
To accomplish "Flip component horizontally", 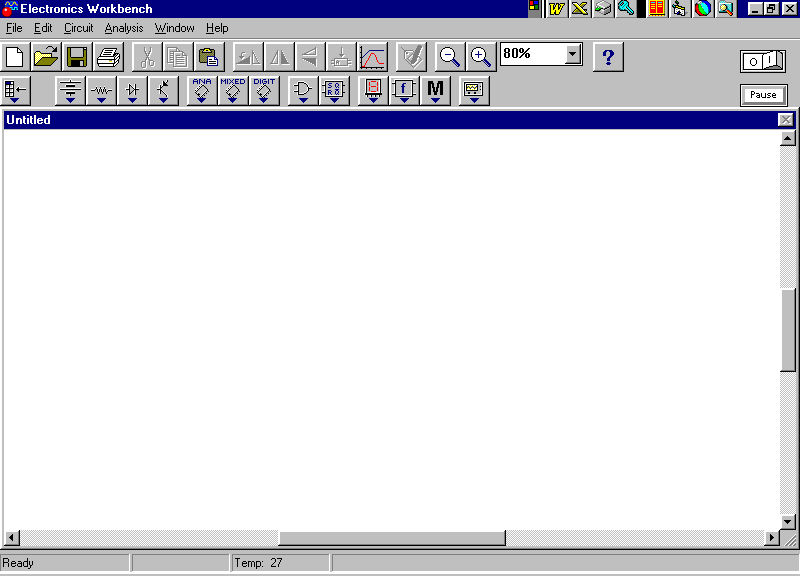I will coord(279,57).
